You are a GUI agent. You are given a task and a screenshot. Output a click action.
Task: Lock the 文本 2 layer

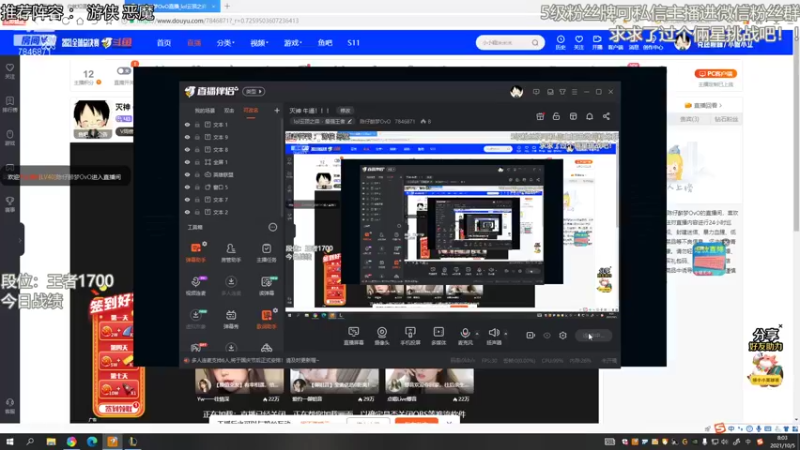[197, 212]
